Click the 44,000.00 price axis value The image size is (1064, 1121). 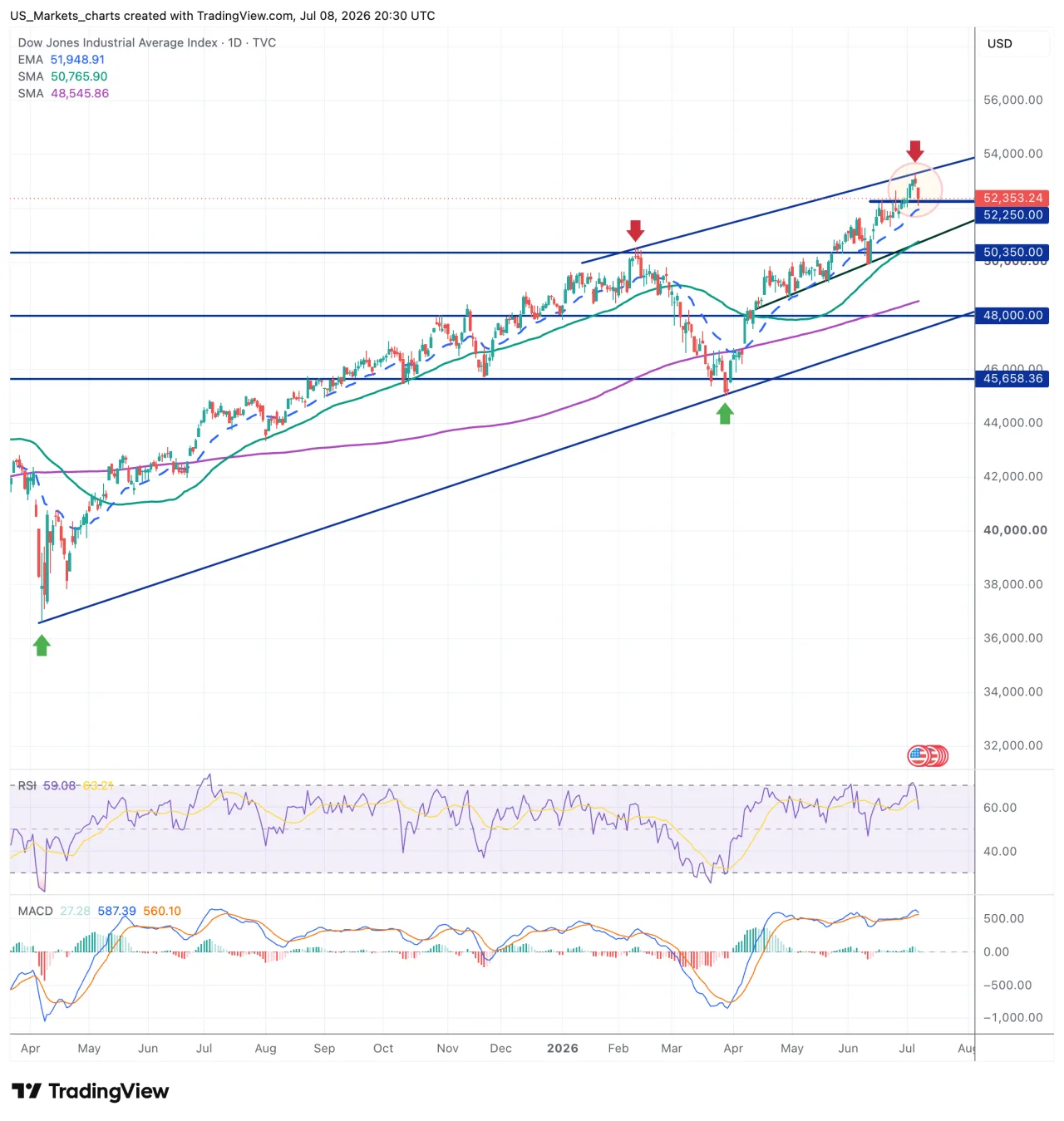[x=1012, y=423]
